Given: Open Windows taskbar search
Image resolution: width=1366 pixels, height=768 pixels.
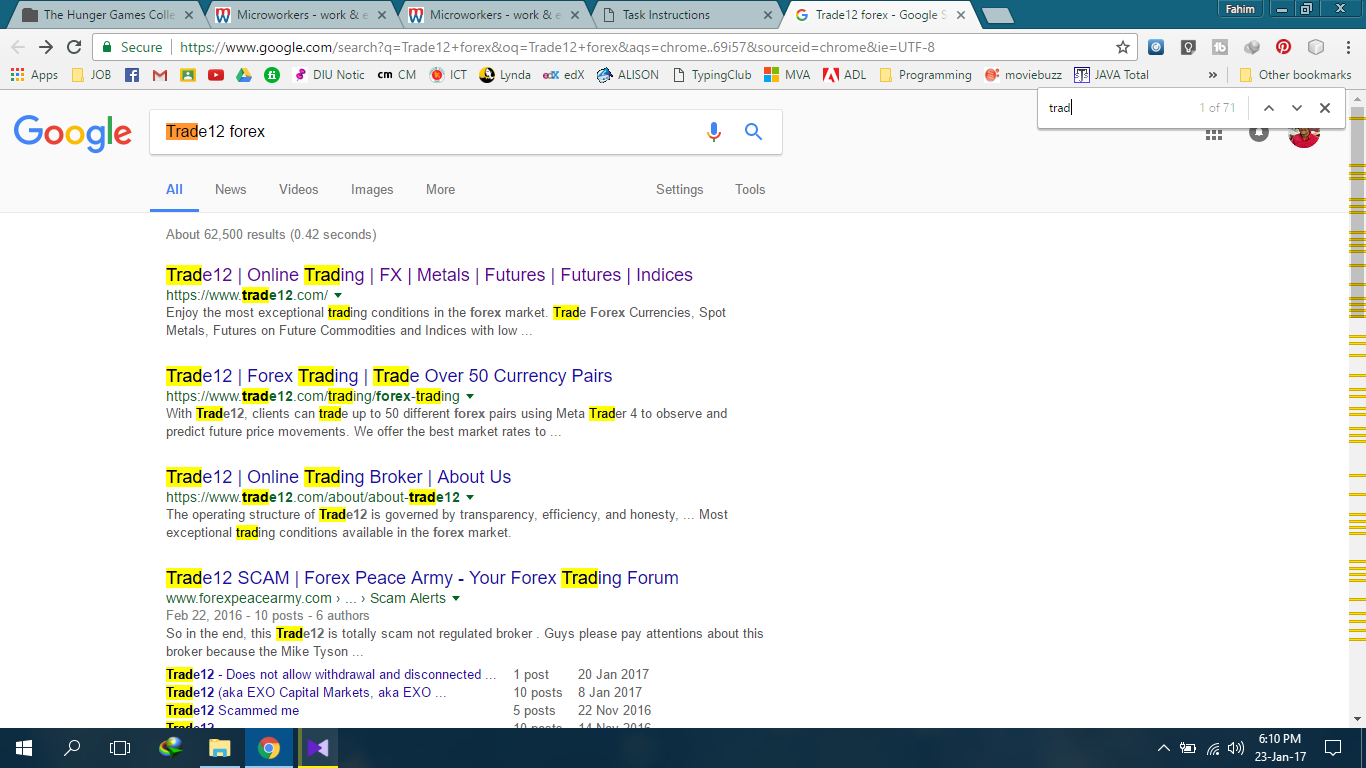Looking at the screenshot, I should [x=72, y=747].
